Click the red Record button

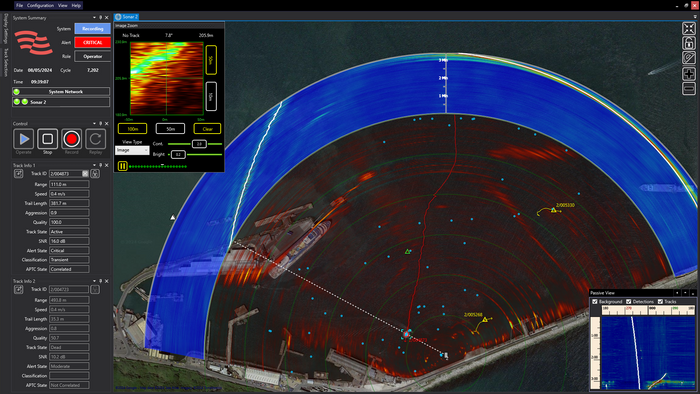(x=71, y=139)
